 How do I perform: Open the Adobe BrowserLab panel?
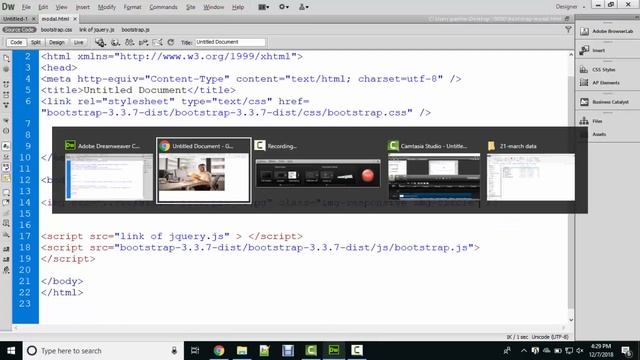pos(607,31)
